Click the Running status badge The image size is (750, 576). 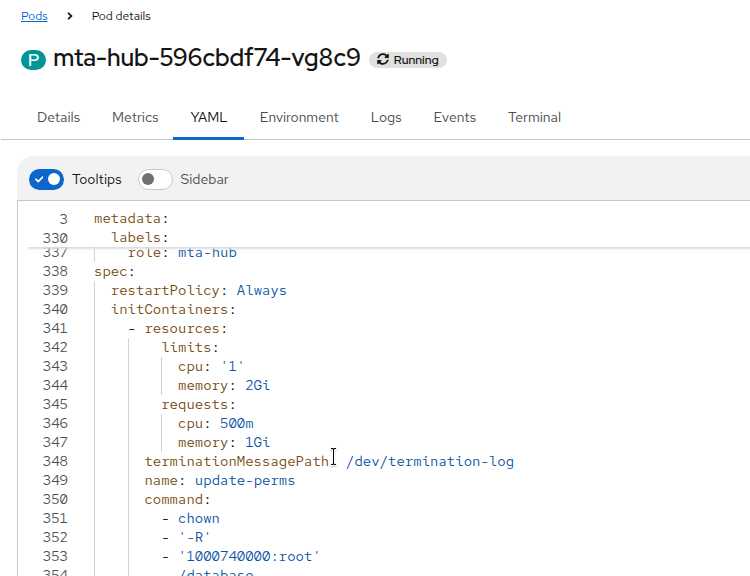click(x=408, y=60)
